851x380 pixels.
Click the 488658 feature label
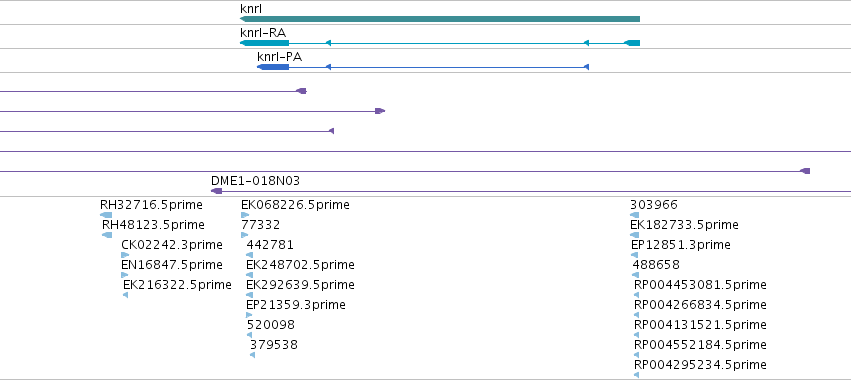pos(656,265)
